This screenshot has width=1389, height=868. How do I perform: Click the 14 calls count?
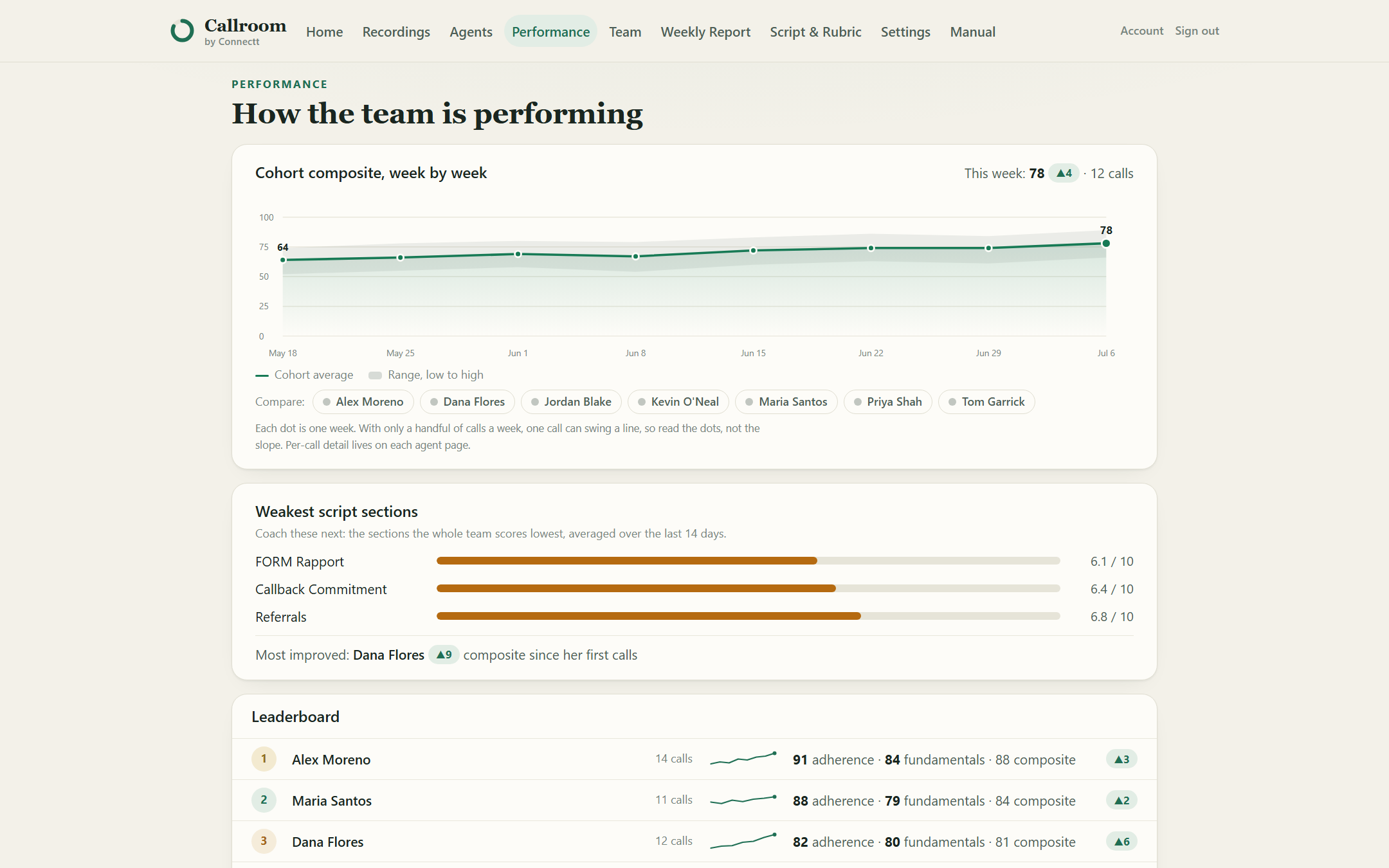674,759
